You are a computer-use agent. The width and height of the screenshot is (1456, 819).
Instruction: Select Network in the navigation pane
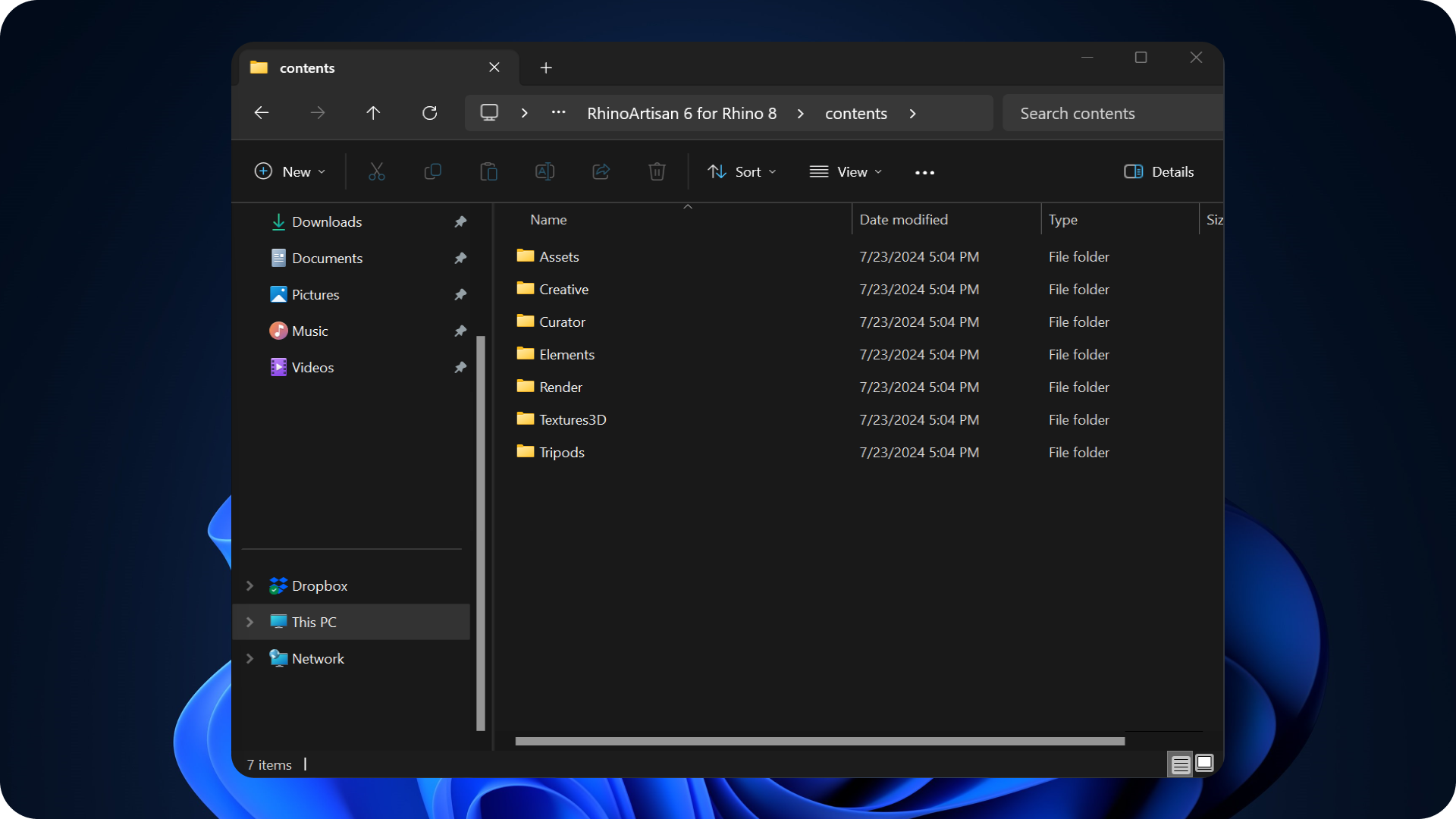point(318,658)
